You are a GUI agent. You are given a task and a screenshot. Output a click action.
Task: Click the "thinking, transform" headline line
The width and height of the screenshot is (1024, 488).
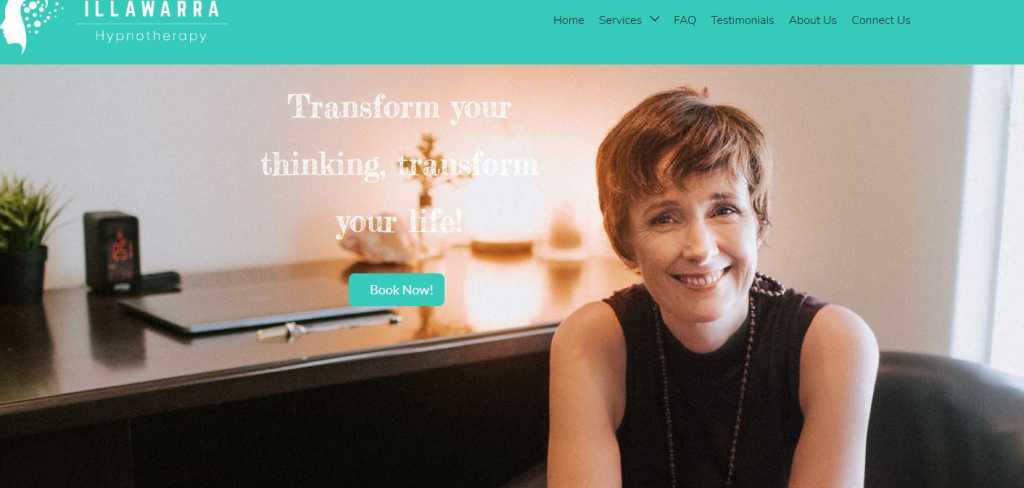point(399,165)
